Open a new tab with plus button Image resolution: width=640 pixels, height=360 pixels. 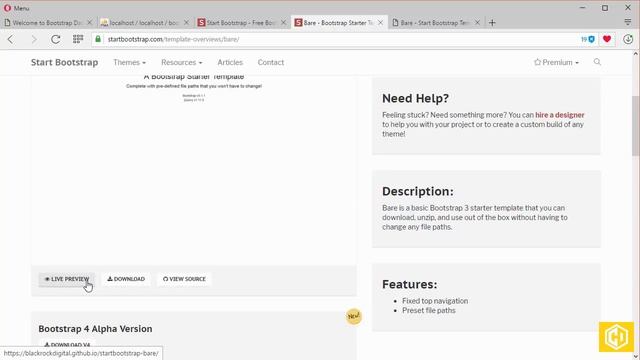(x=492, y=23)
